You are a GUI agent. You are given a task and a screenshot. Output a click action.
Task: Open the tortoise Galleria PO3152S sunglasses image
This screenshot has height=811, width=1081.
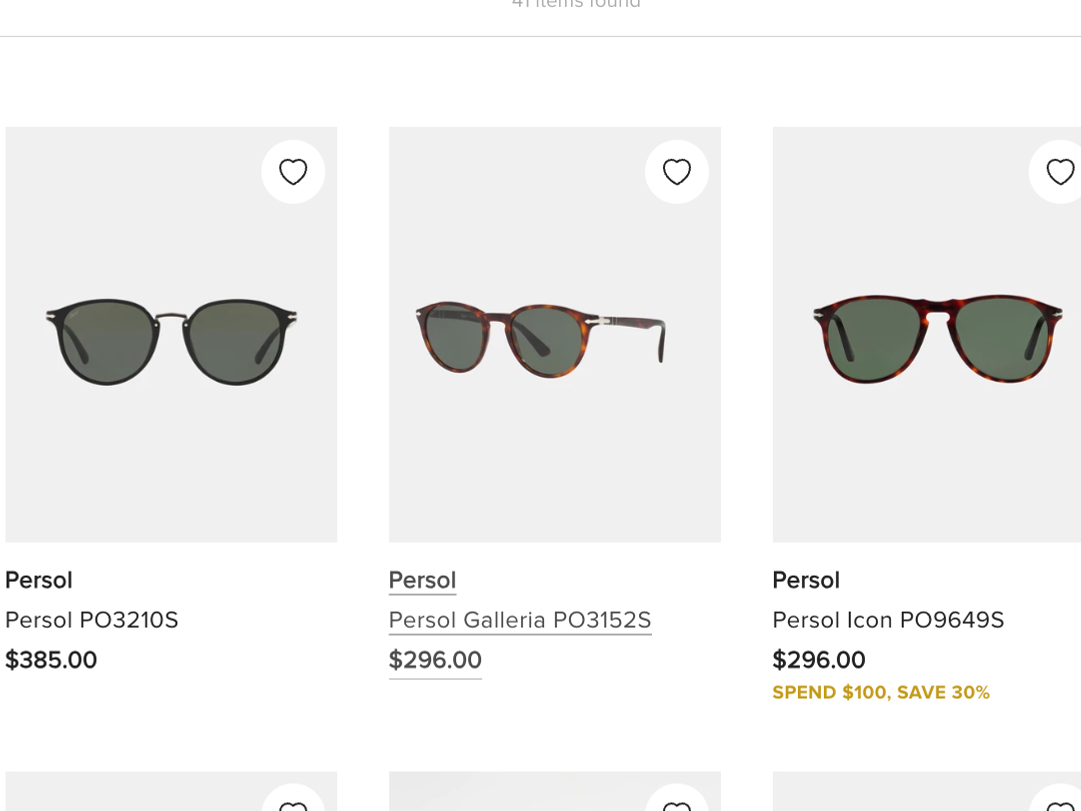555,334
